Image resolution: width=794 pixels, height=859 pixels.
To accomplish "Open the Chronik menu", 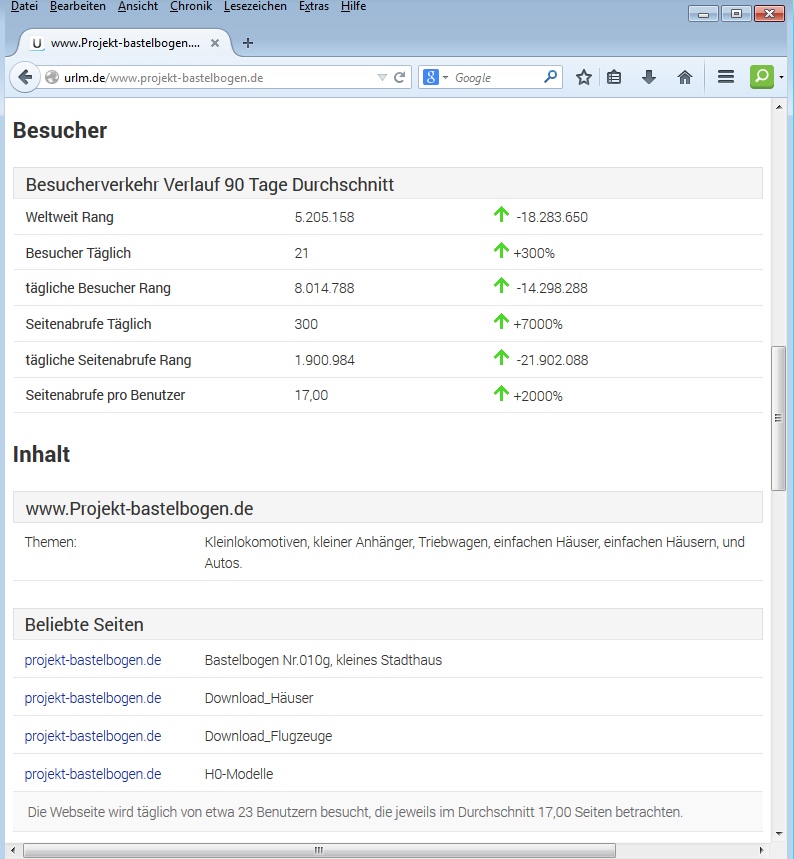I will [191, 7].
